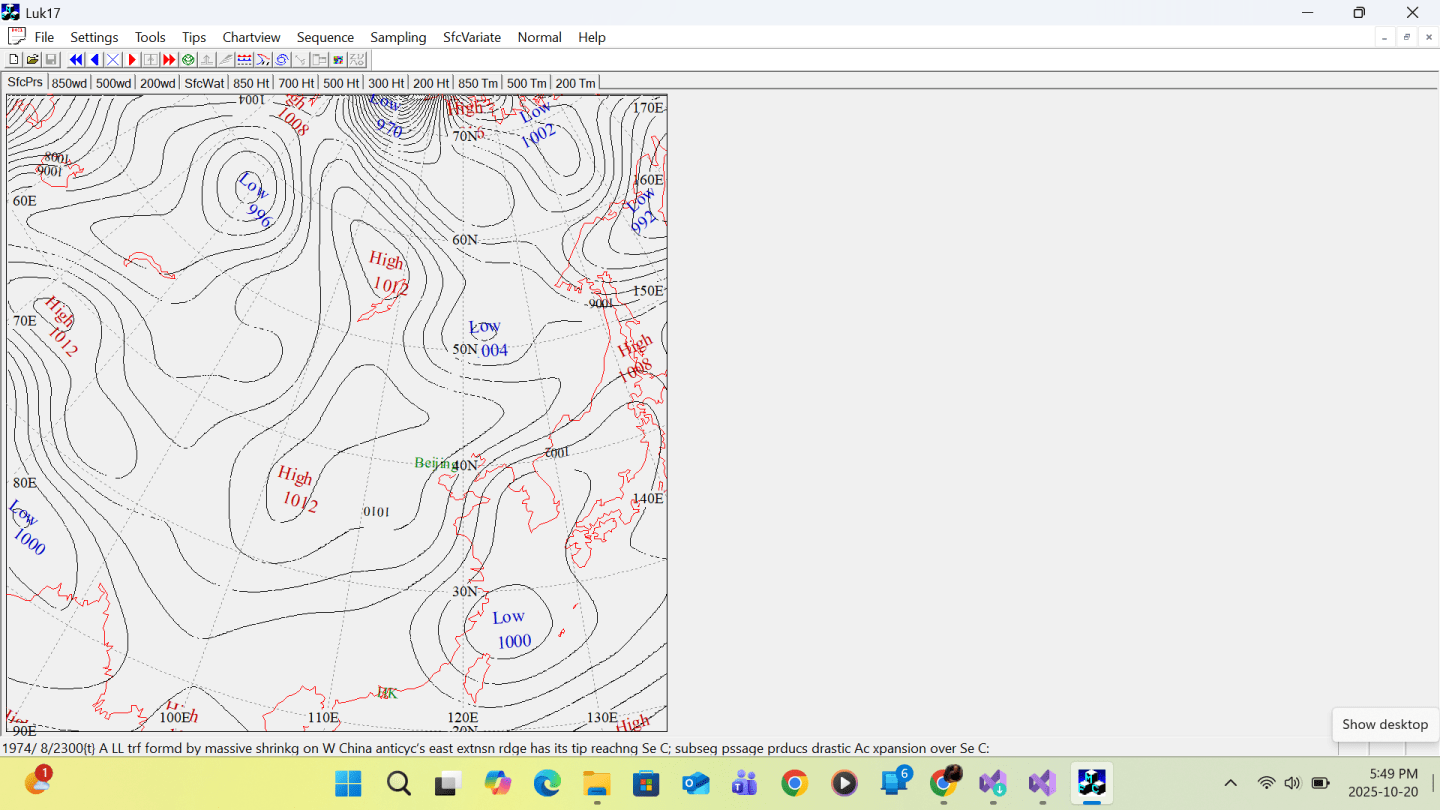Select the SfcWat tab
This screenshot has width=1440, height=810.
pyautogui.click(x=204, y=83)
